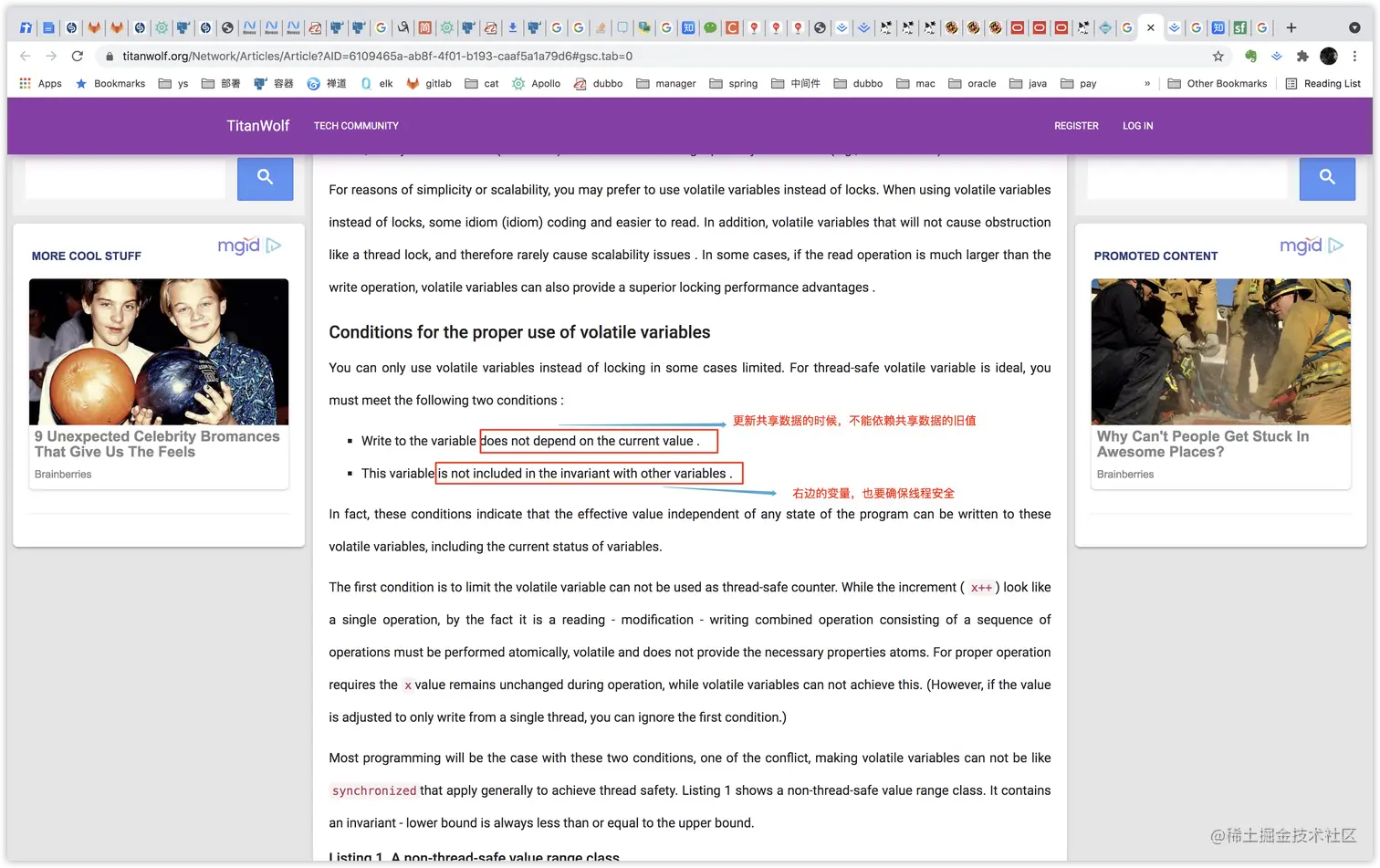This screenshot has height=868, width=1380.
Task: Open the 容器 Docker bookmark
Action: 274,83
